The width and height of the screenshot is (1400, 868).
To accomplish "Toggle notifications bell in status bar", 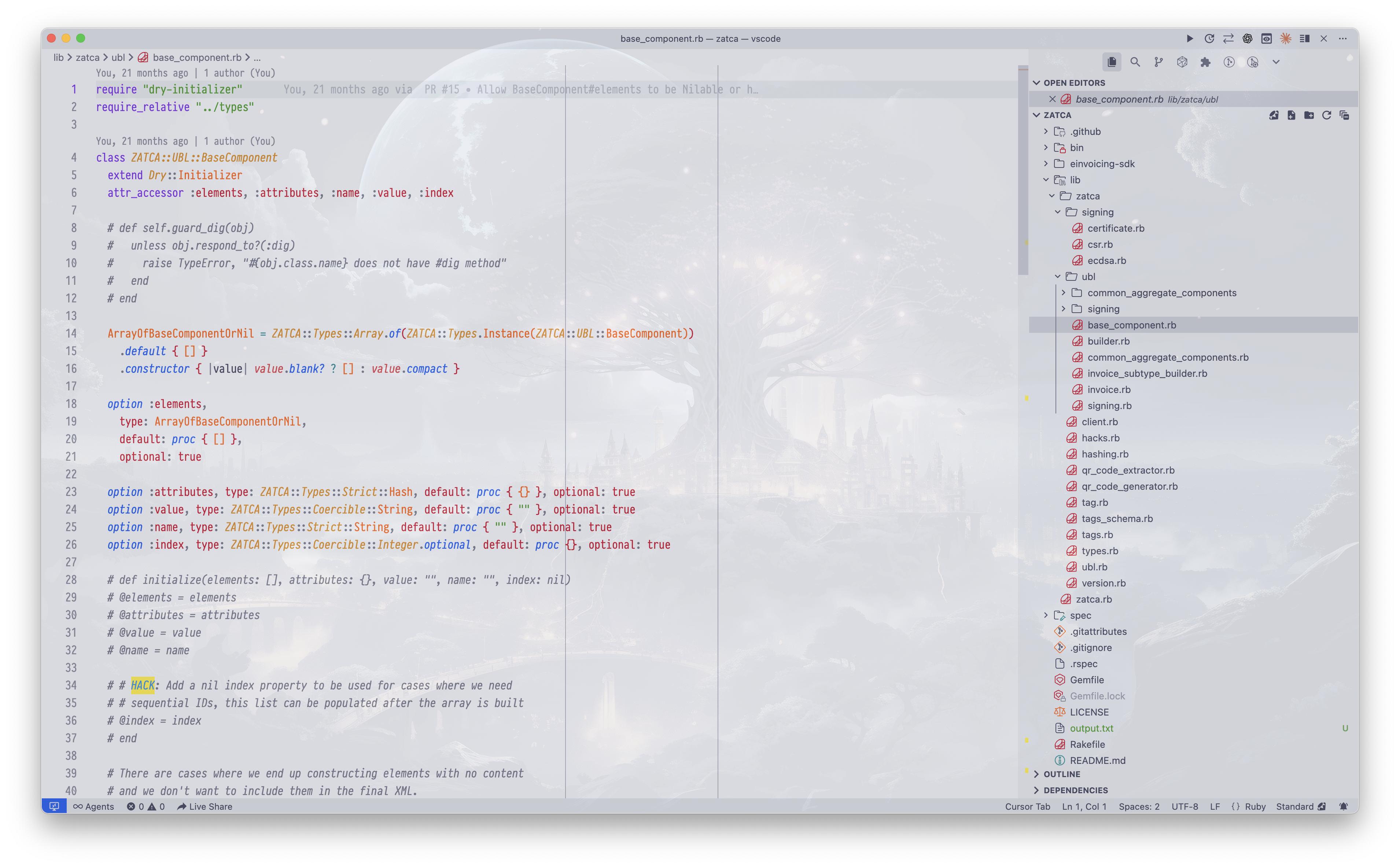I will (1343, 806).
